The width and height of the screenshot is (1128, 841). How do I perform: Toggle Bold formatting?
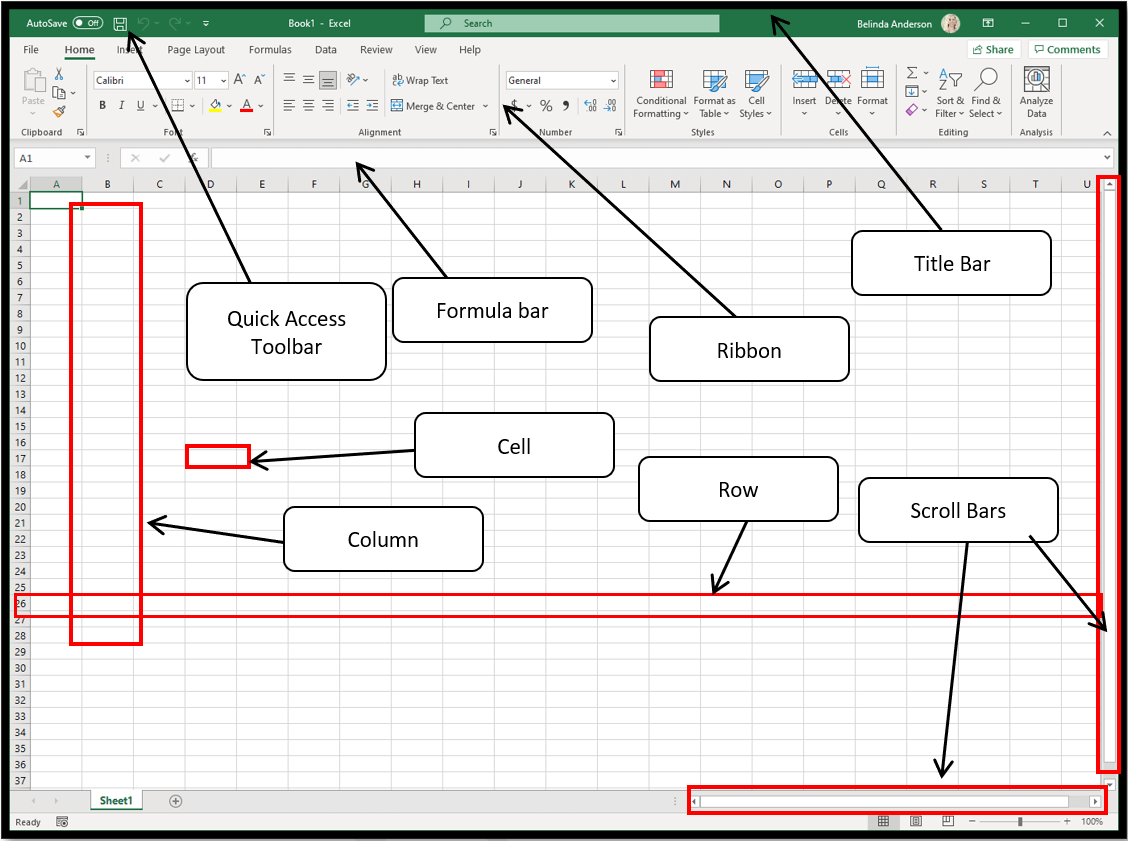[102, 106]
